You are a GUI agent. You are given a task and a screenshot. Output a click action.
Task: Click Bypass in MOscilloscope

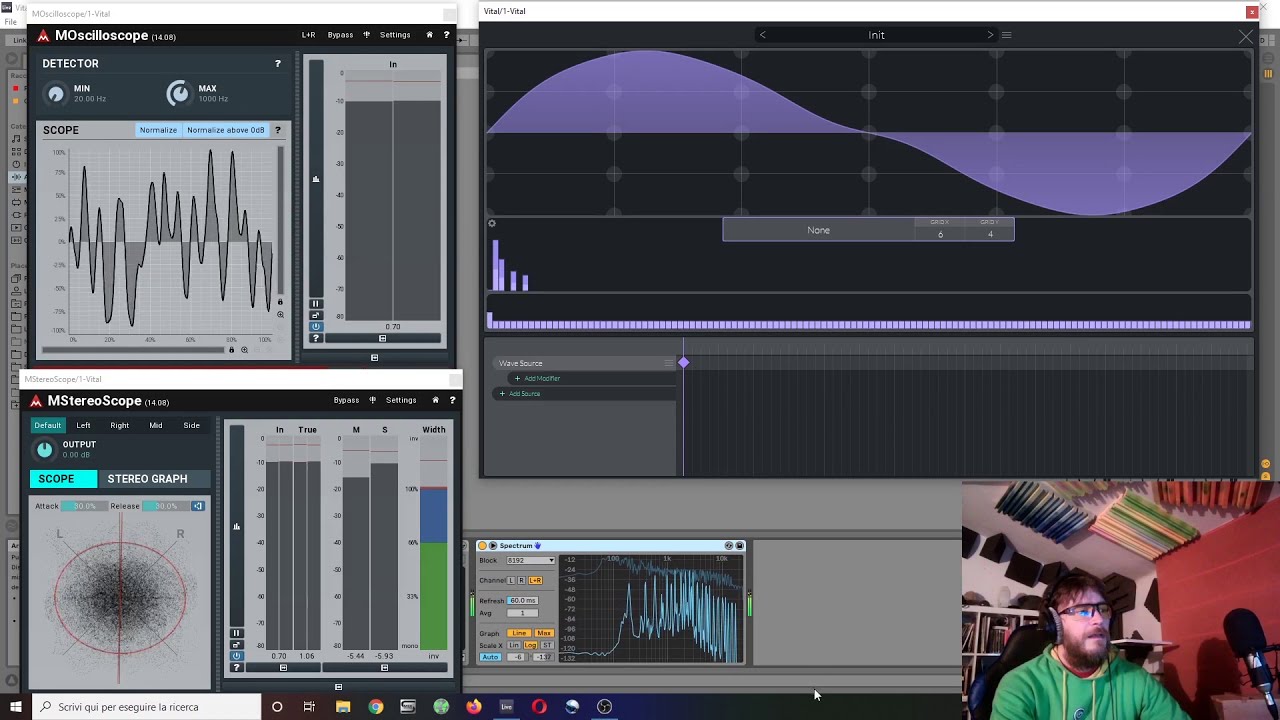[340, 35]
